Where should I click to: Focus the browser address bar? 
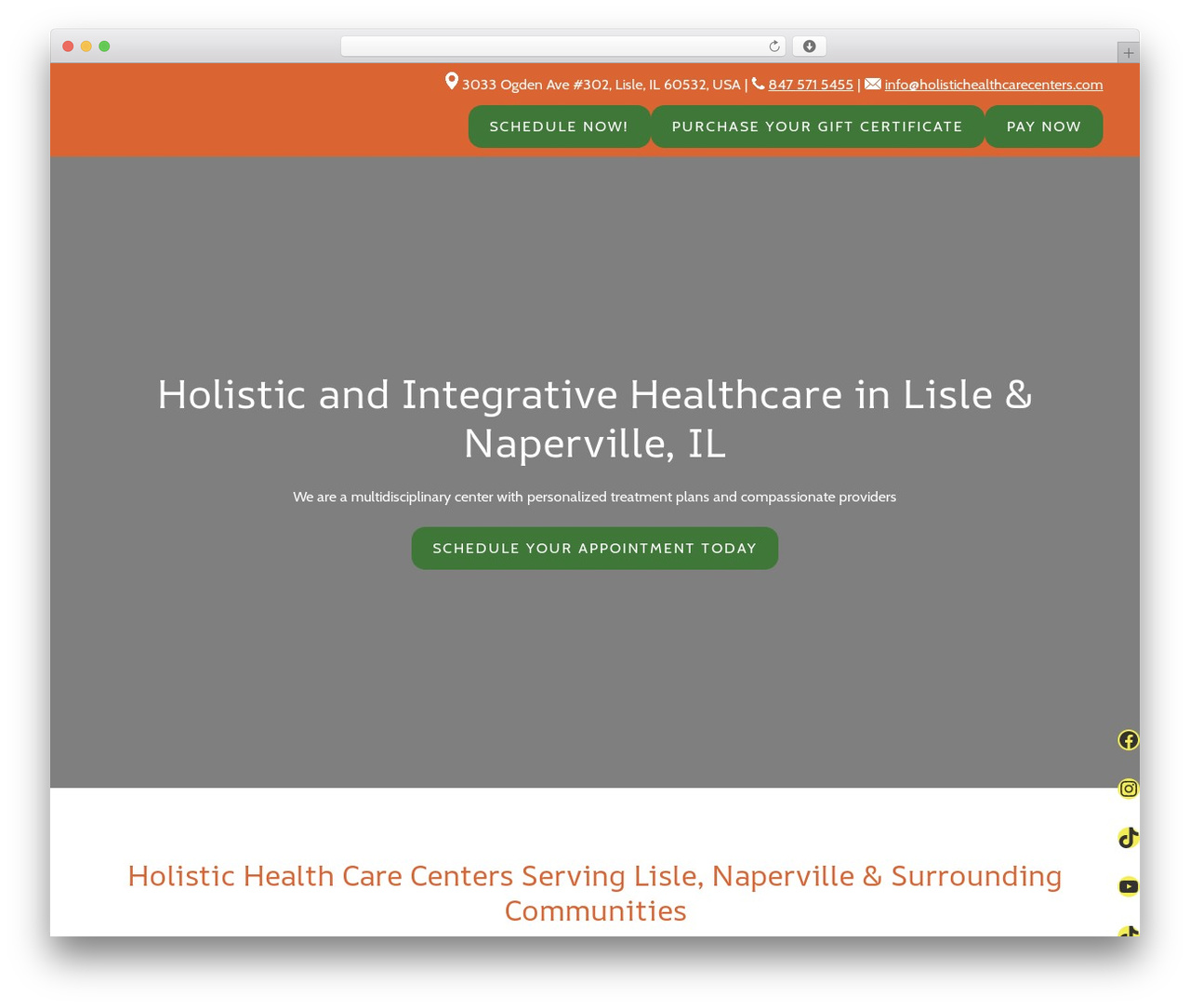(562, 46)
